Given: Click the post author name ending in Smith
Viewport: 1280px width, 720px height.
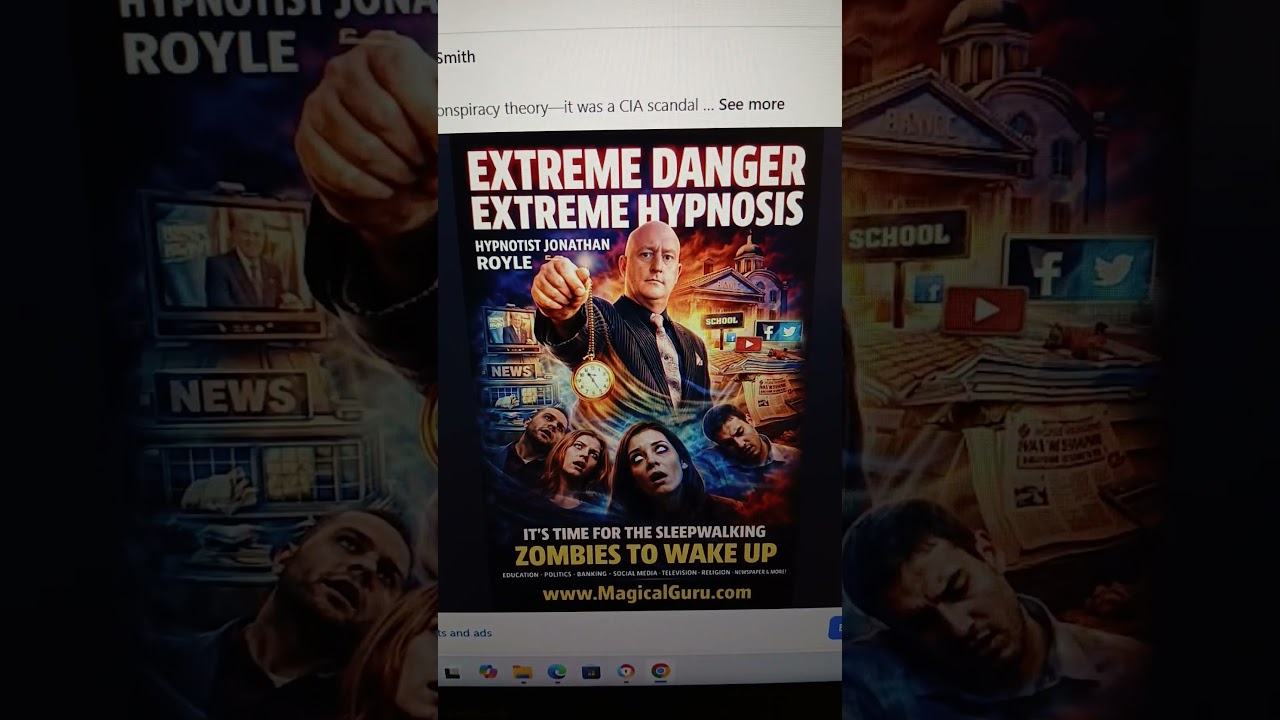Looking at the screenshot, I should pos(456,57).
